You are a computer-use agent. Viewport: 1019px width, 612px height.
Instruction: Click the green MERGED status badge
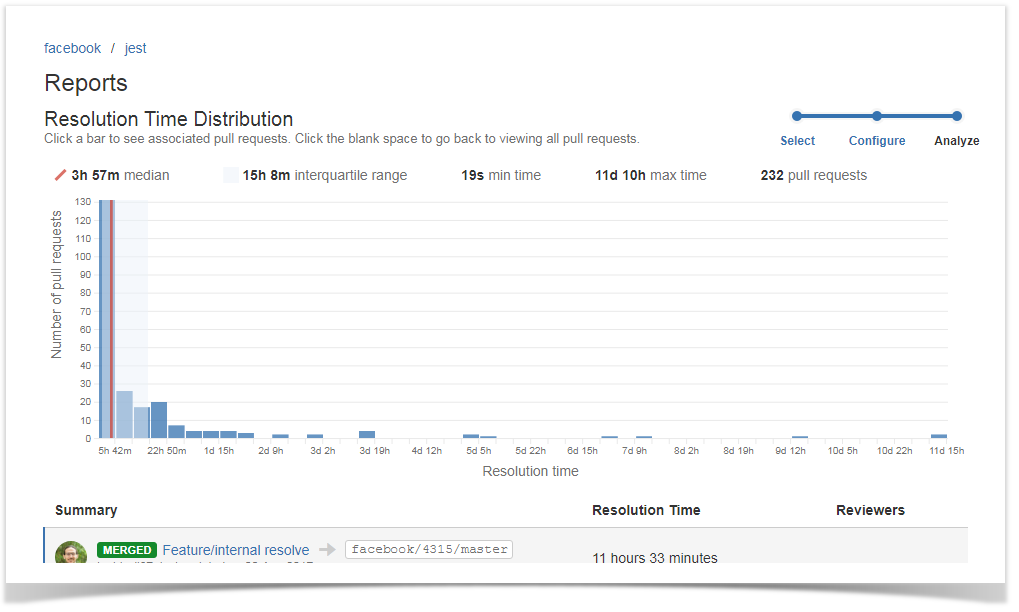(x=126, y=549)
